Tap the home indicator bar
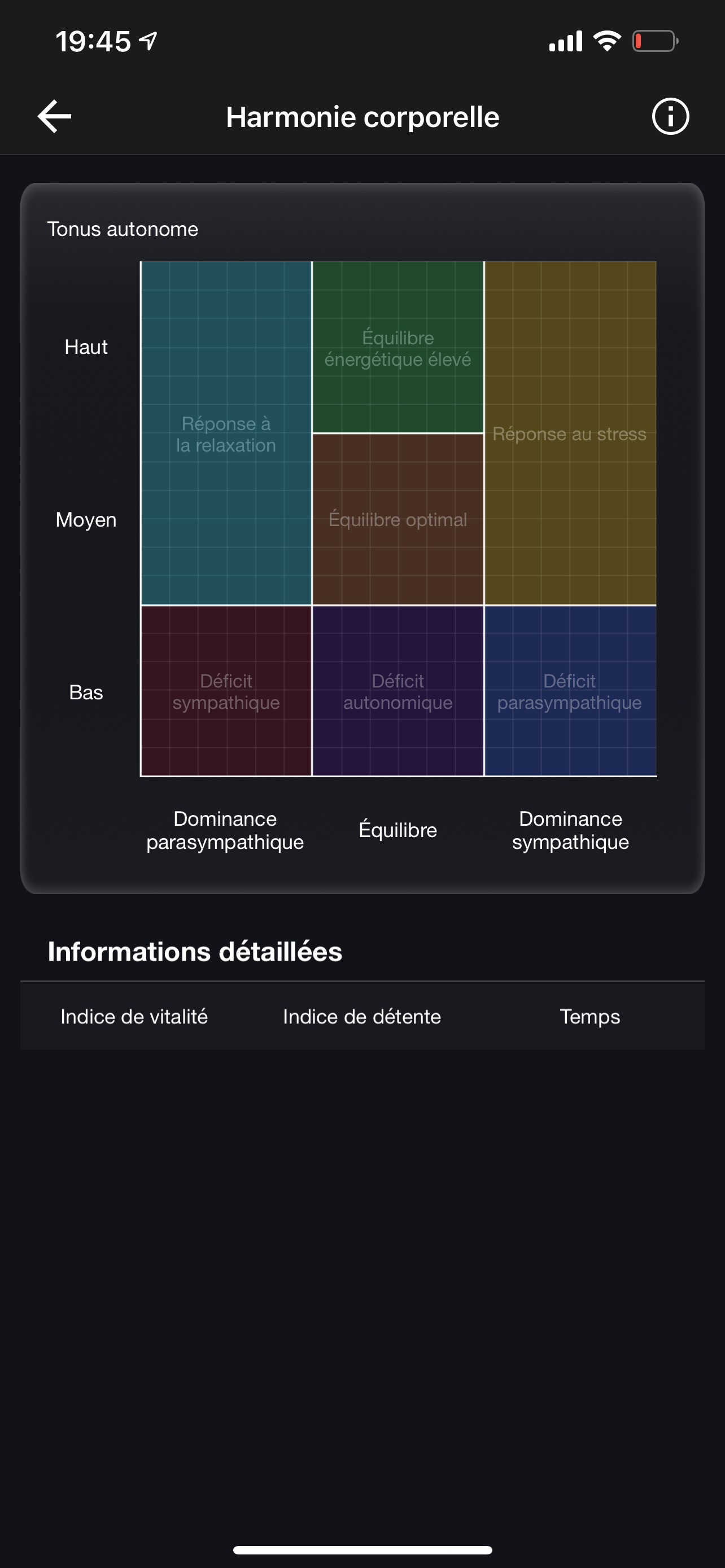Screen dimensions: 725x1568 pyautogui.click(x=362, y=1550)
